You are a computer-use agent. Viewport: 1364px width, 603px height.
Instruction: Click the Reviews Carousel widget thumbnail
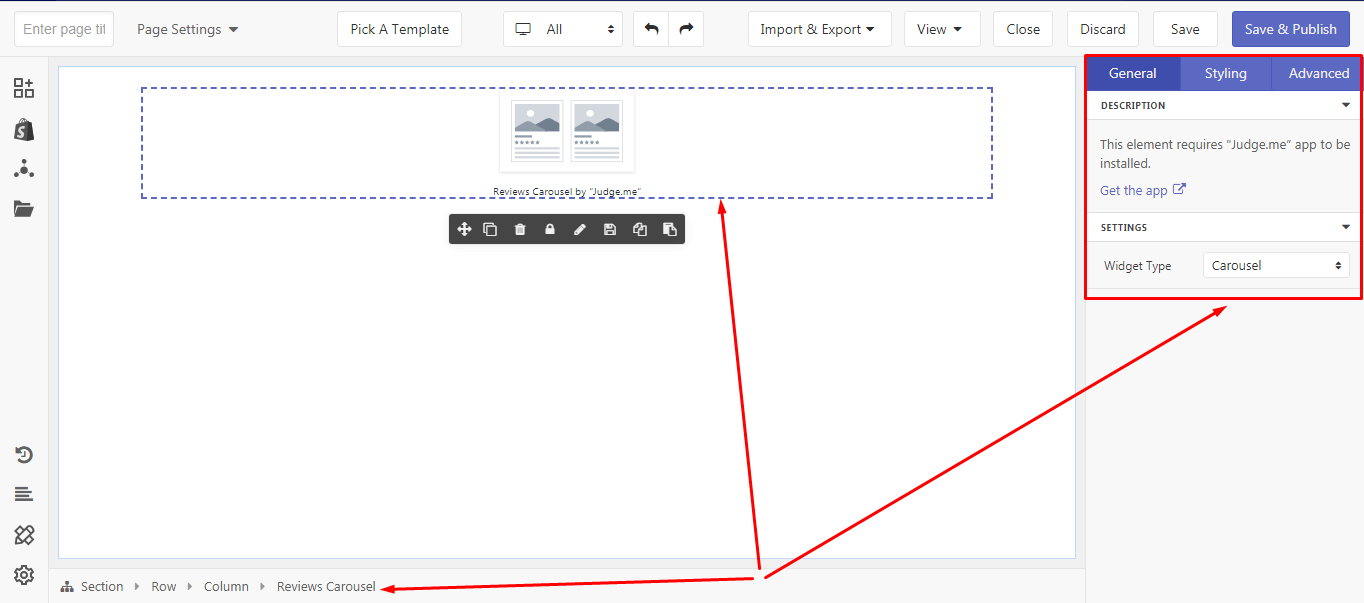566,131
